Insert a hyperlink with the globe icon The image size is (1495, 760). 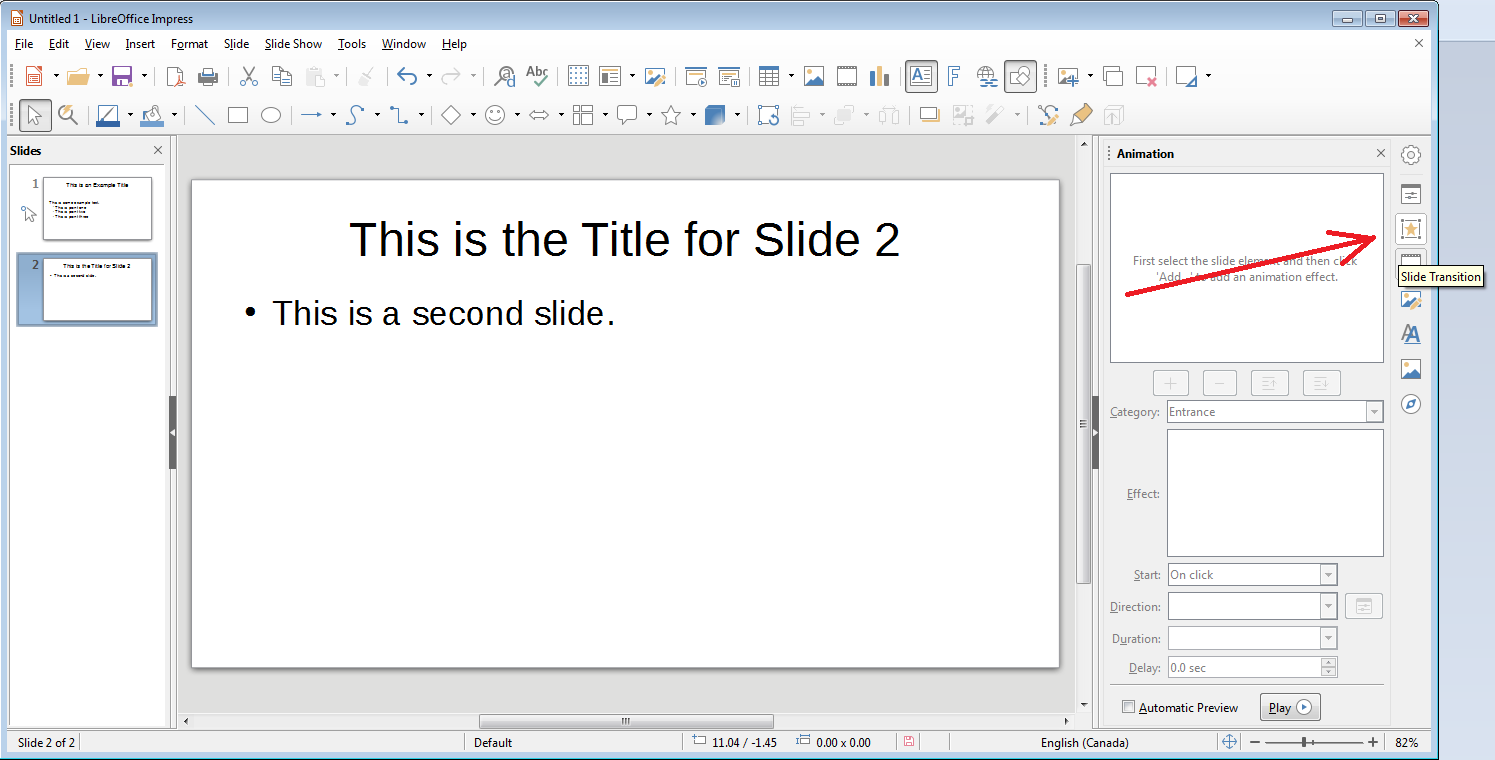coord(987,76)
